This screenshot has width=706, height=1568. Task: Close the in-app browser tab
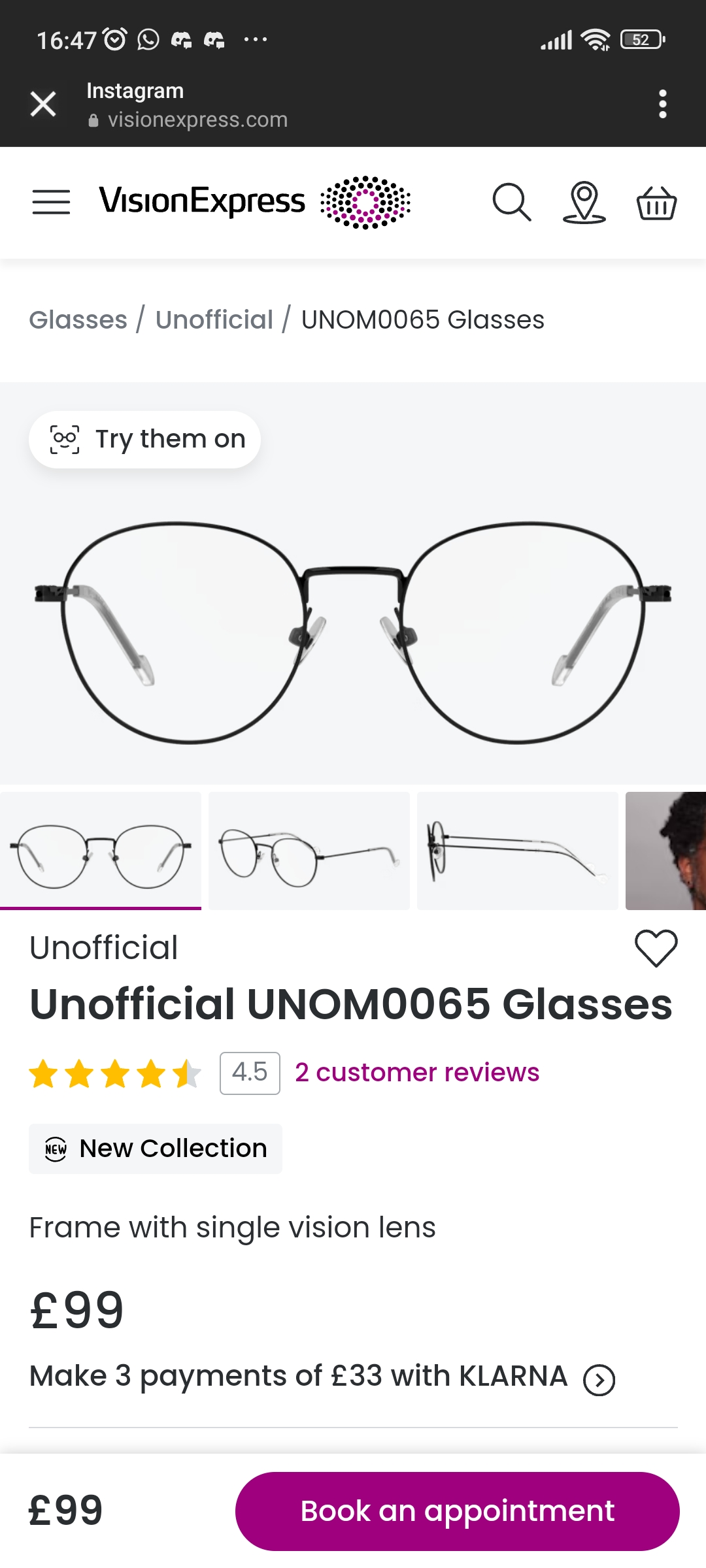[x=43, y=104]
